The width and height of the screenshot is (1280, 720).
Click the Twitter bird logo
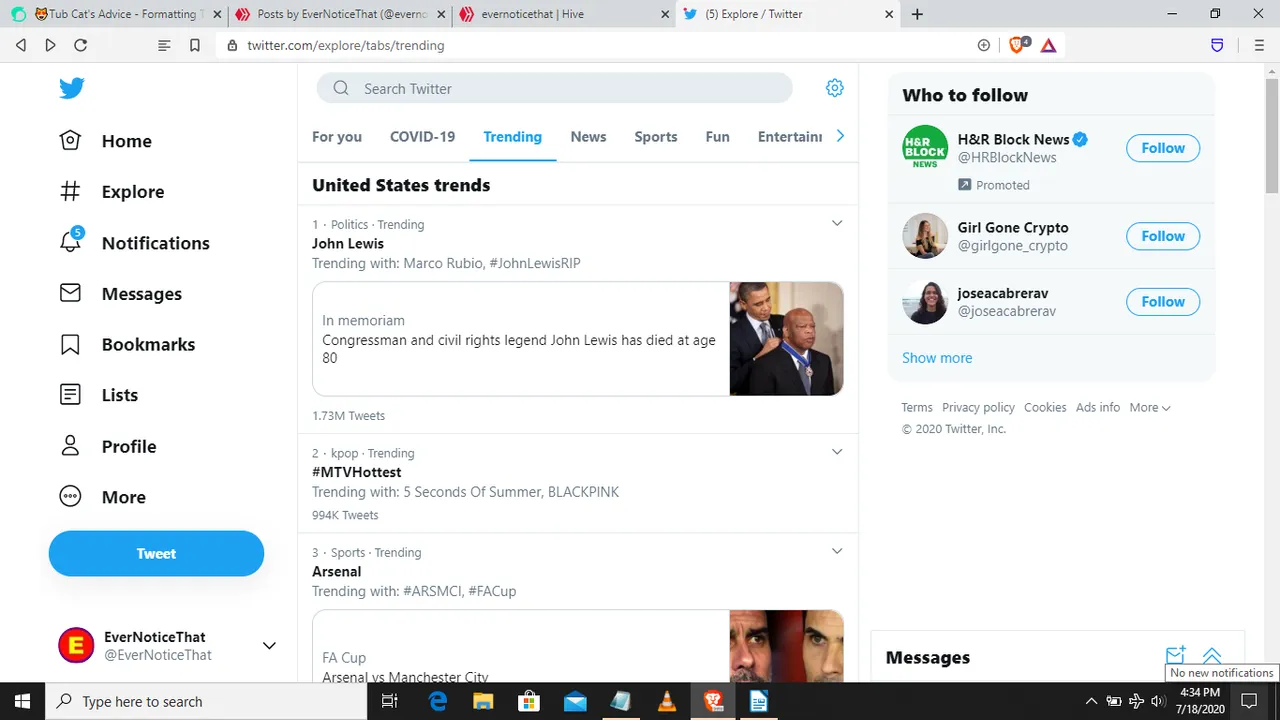71,88
